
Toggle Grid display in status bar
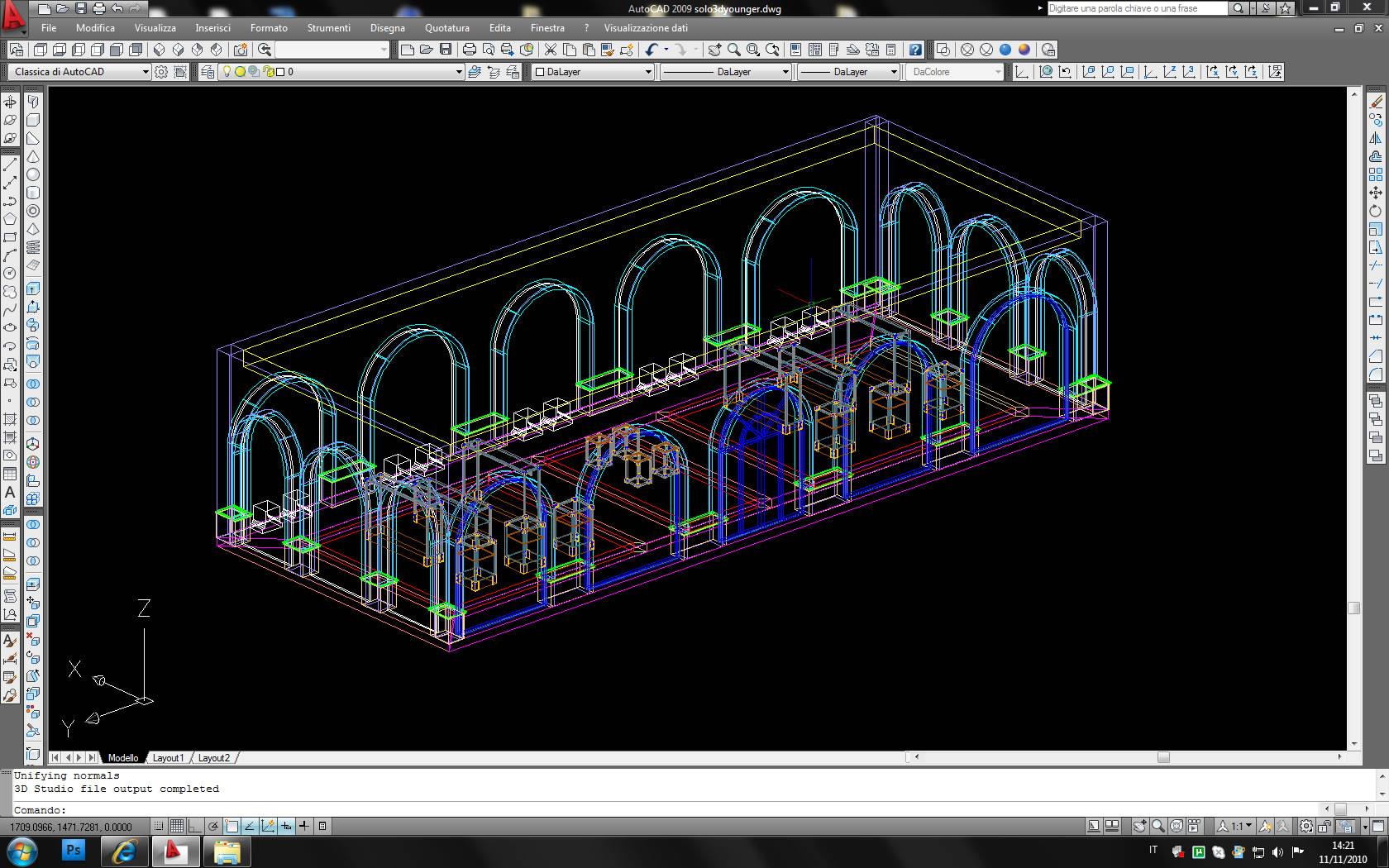(177, 826)
